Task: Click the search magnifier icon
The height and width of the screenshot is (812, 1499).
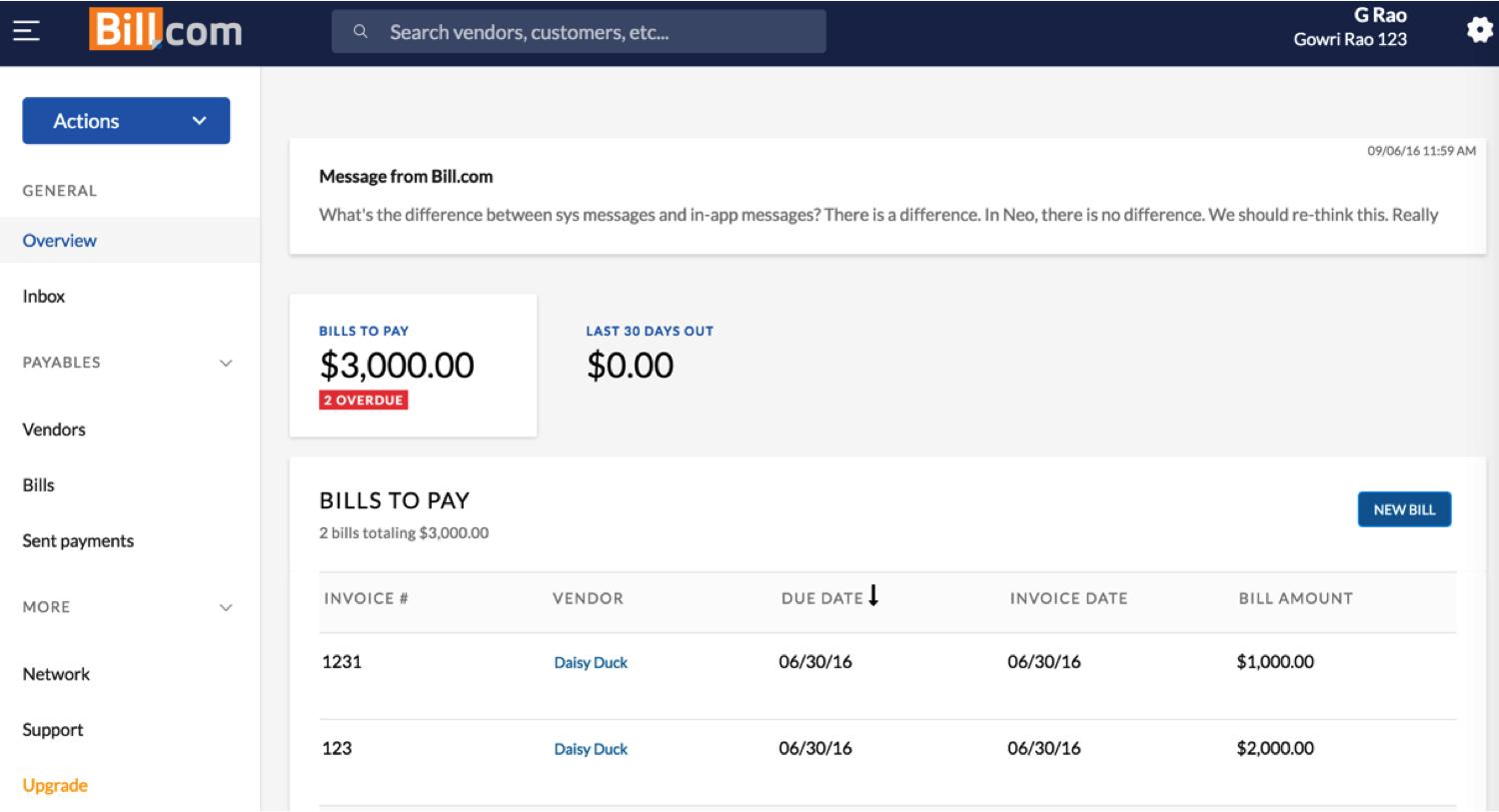Action: [361, 32]
